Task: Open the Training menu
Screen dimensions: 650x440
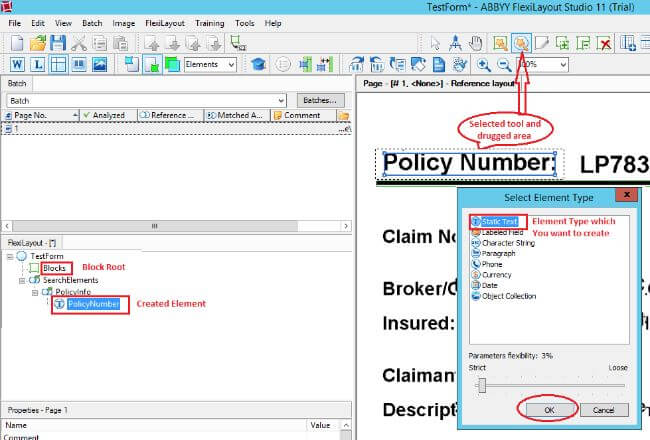Action: tap(209, 23)
